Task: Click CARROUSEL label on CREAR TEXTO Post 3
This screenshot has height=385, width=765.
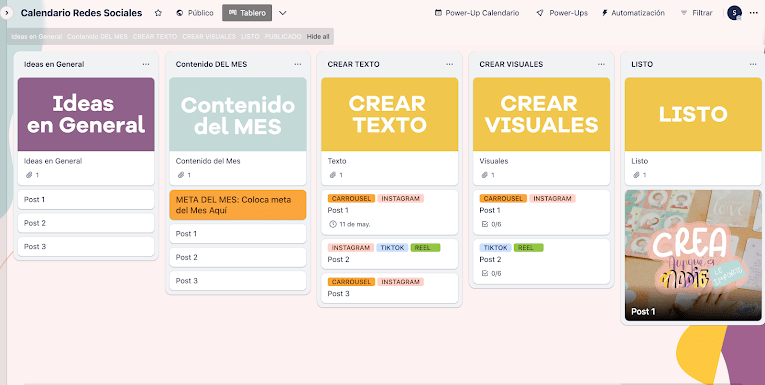Action: [351, 282]
